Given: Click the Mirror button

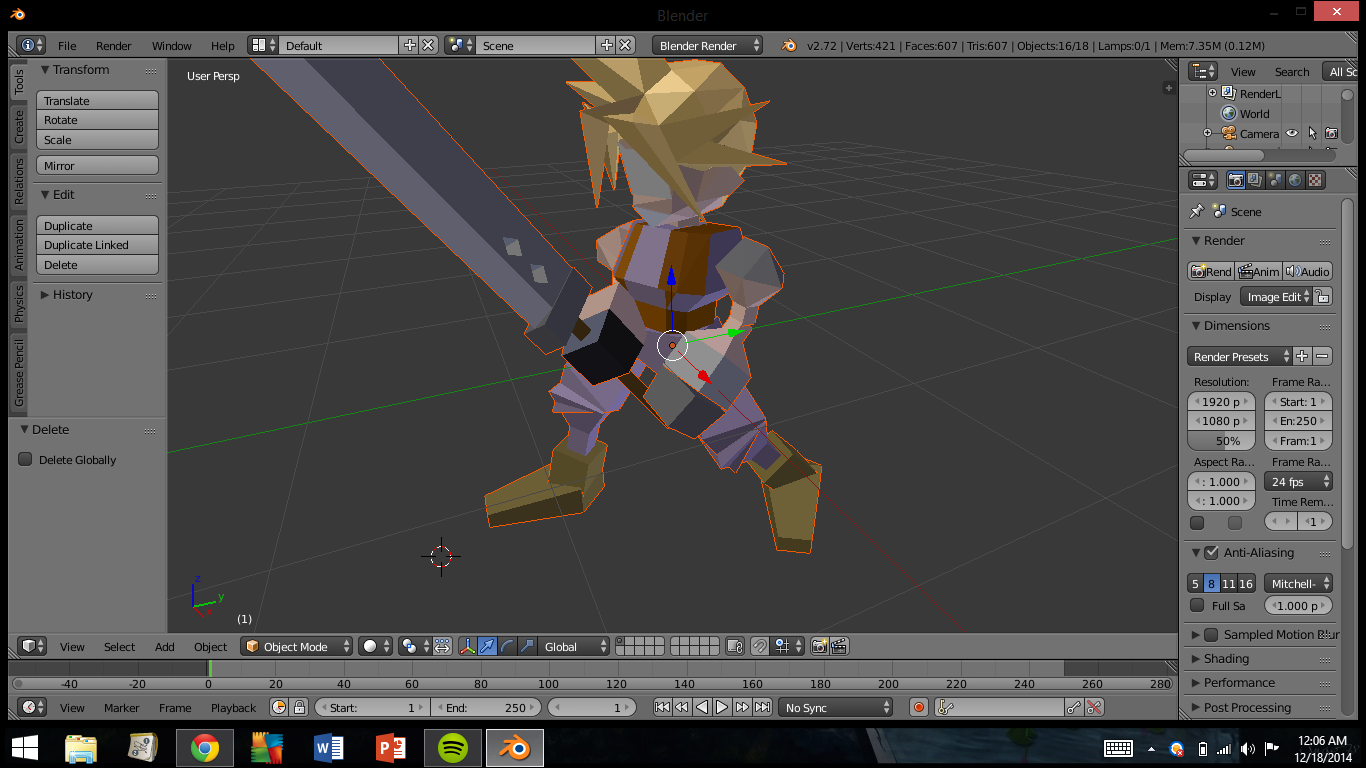Looking at the screenshot, I should tap(98, 166).
